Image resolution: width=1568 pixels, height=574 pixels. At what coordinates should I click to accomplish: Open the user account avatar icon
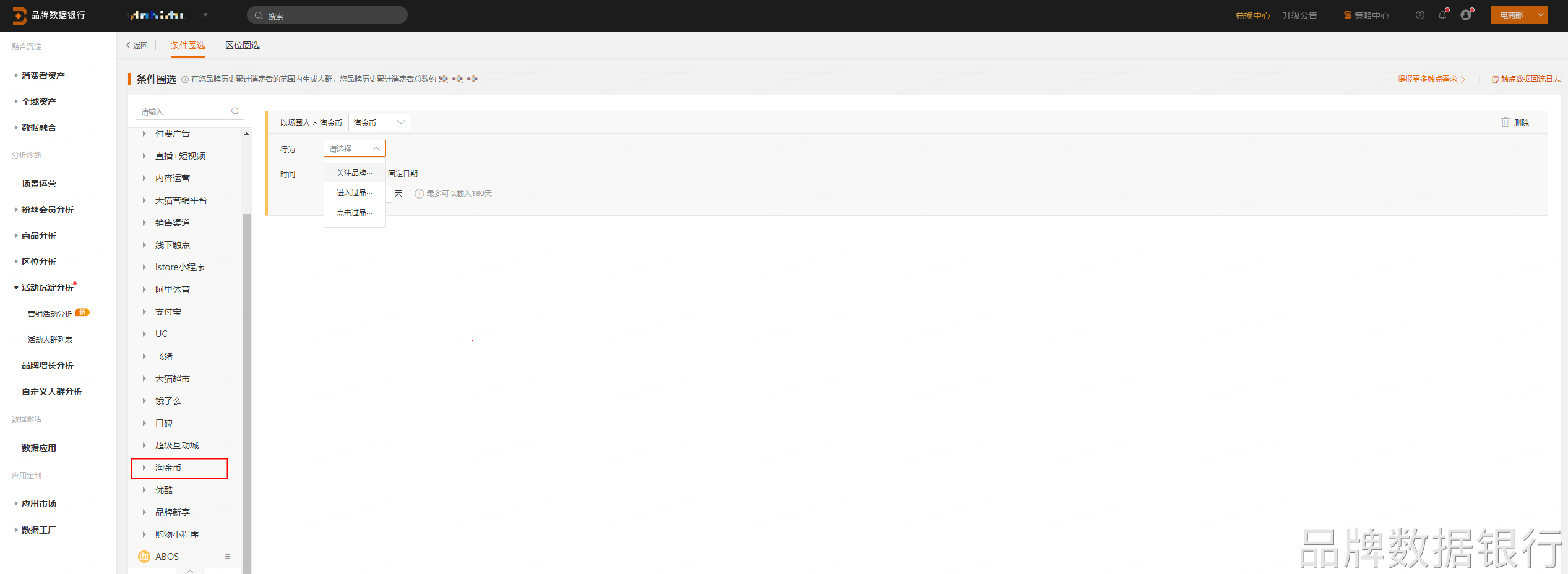(1466, 15)
